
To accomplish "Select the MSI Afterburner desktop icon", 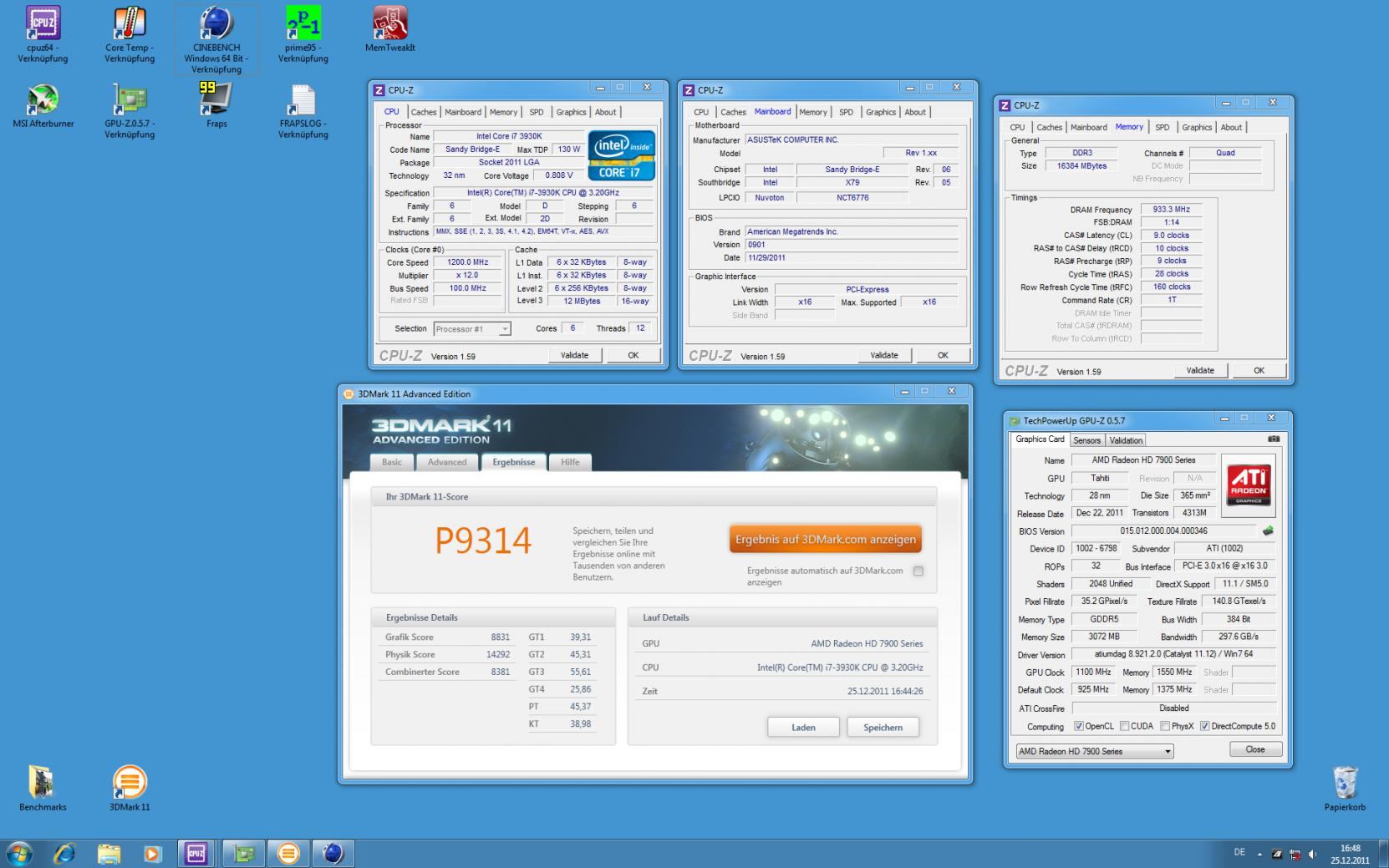I will point(43,105).
